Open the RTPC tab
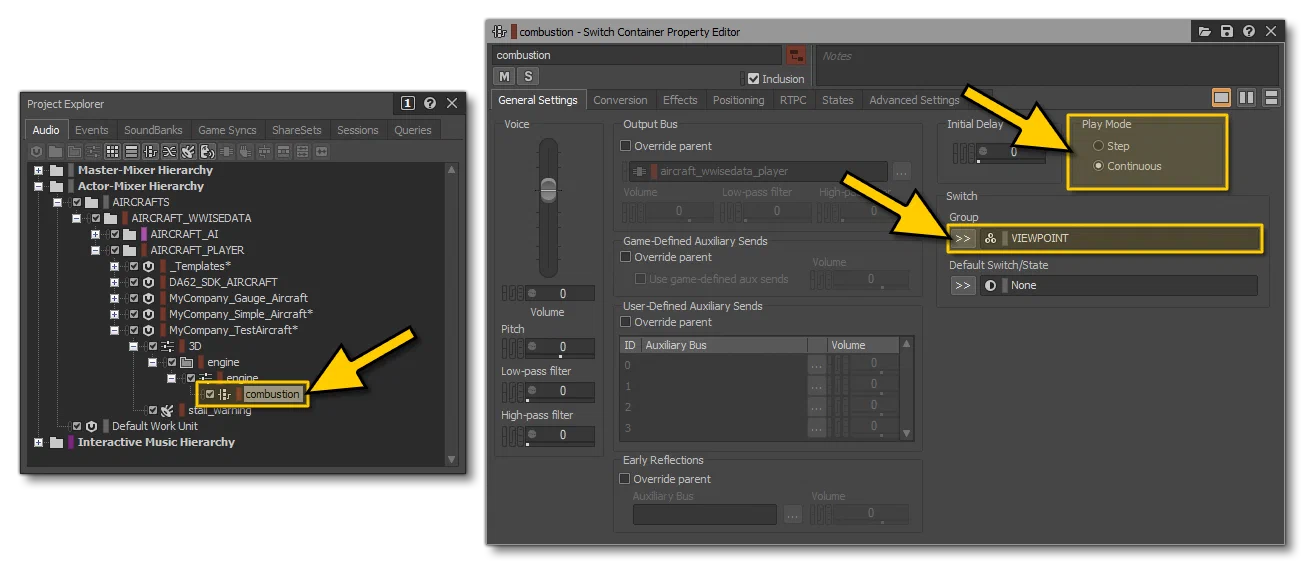This screenshot has width=1305, height=565. click(x=793, y=100)
